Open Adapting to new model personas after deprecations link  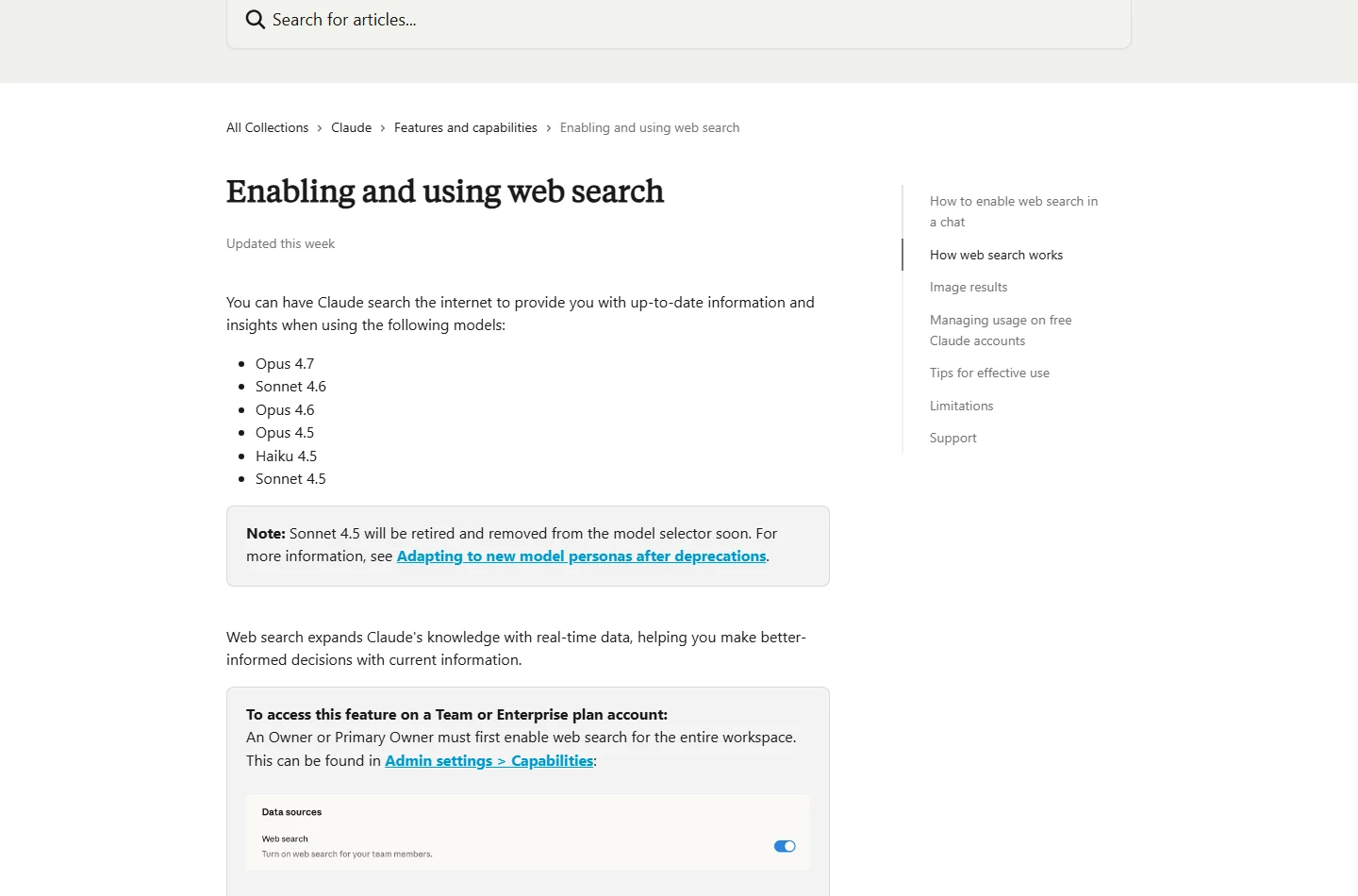pos(581,556)
